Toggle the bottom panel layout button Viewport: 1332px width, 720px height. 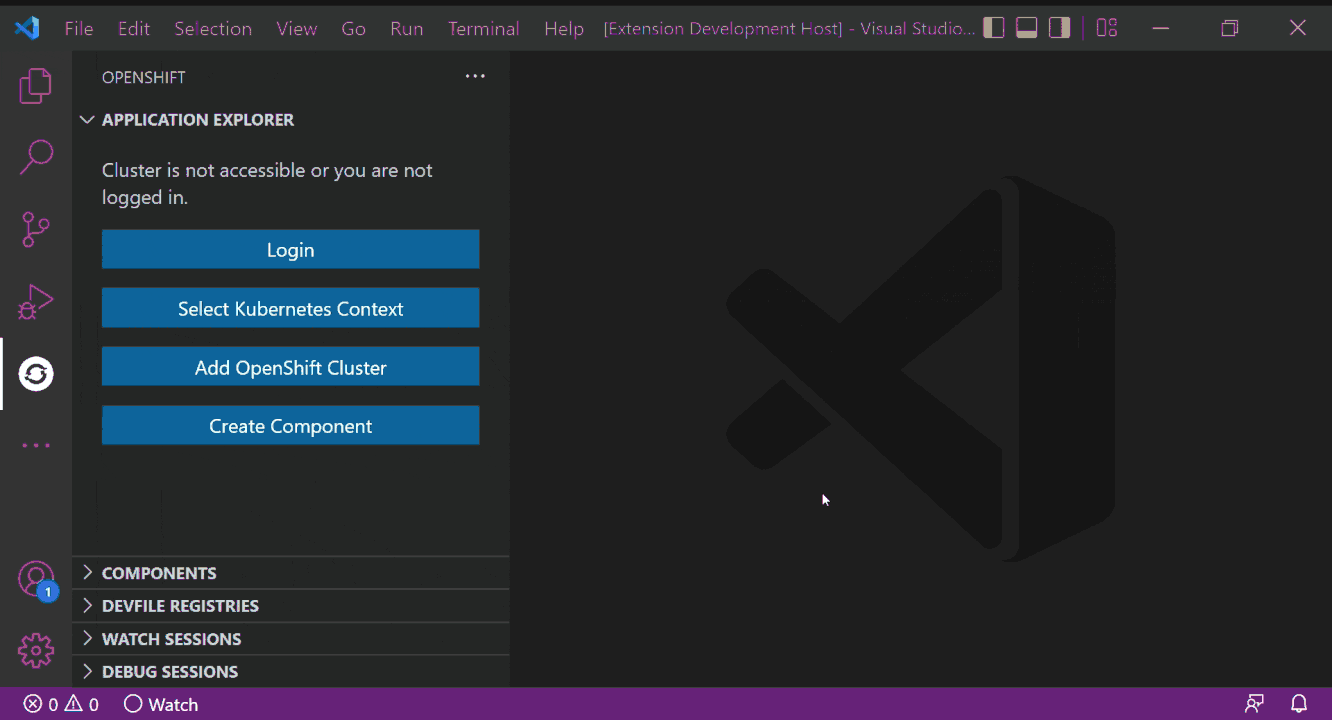(x=1026, y=28)
